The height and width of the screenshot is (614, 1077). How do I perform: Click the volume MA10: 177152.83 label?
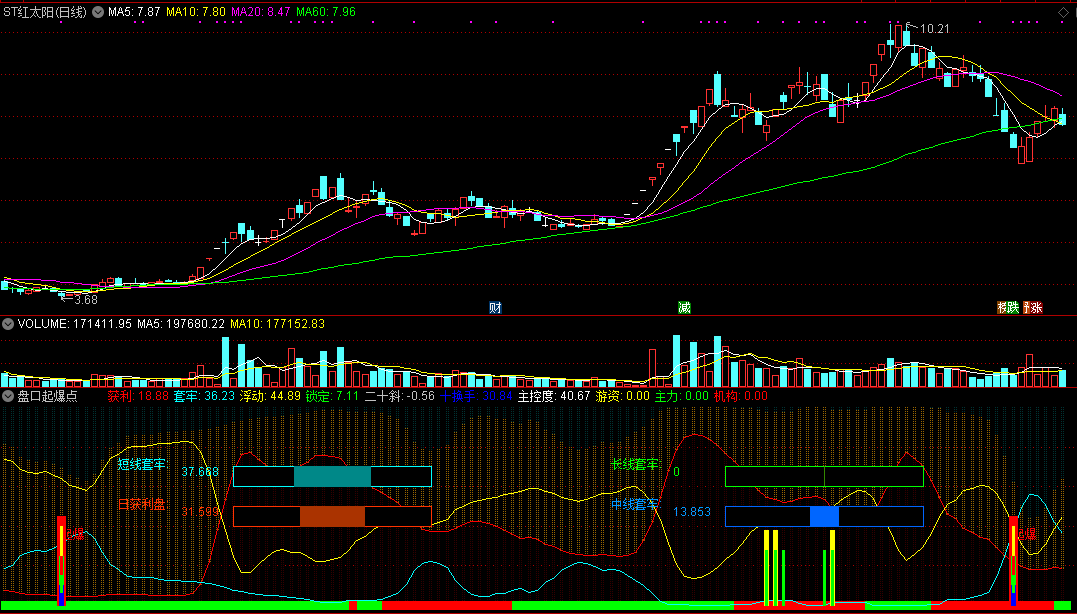coord(277,323)
